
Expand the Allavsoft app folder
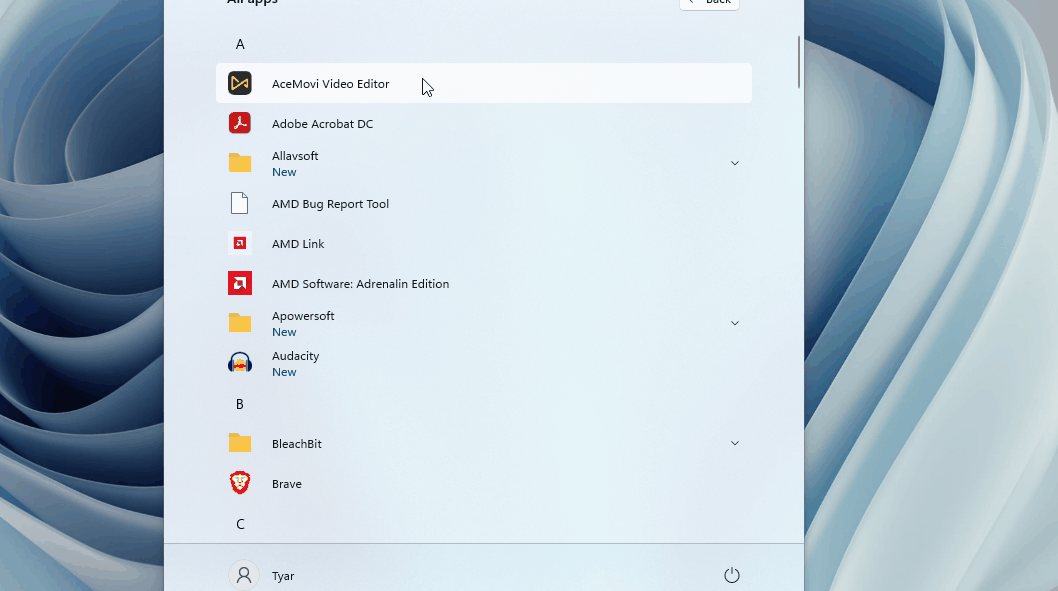point(735,162)
